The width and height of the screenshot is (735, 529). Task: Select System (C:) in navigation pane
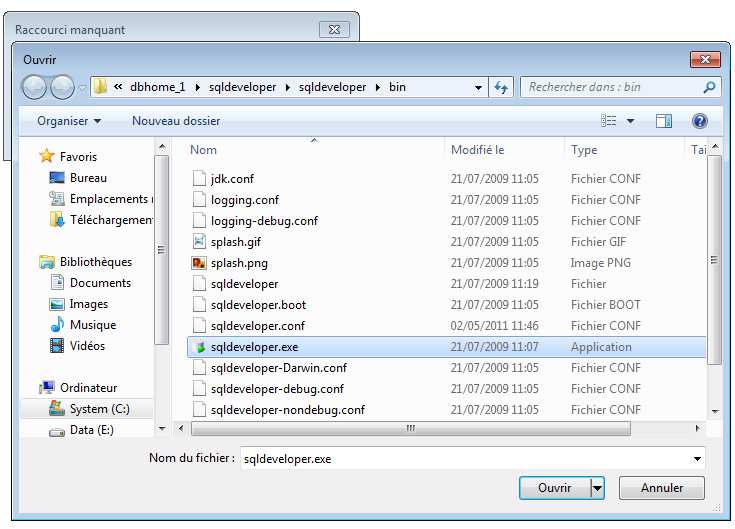(97, 409)
